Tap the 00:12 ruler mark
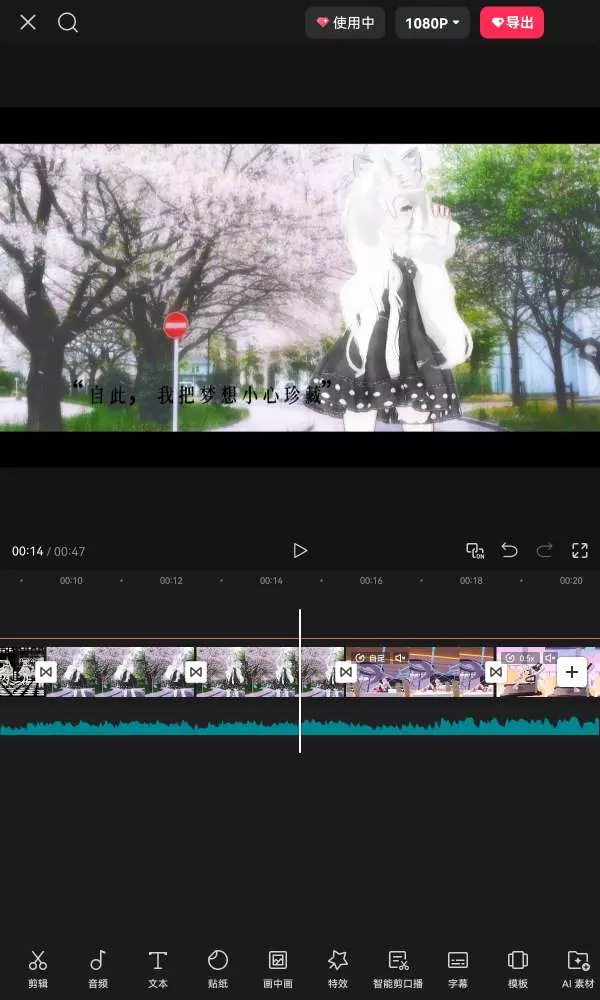The image size is (600, 1000). point(171,581)
